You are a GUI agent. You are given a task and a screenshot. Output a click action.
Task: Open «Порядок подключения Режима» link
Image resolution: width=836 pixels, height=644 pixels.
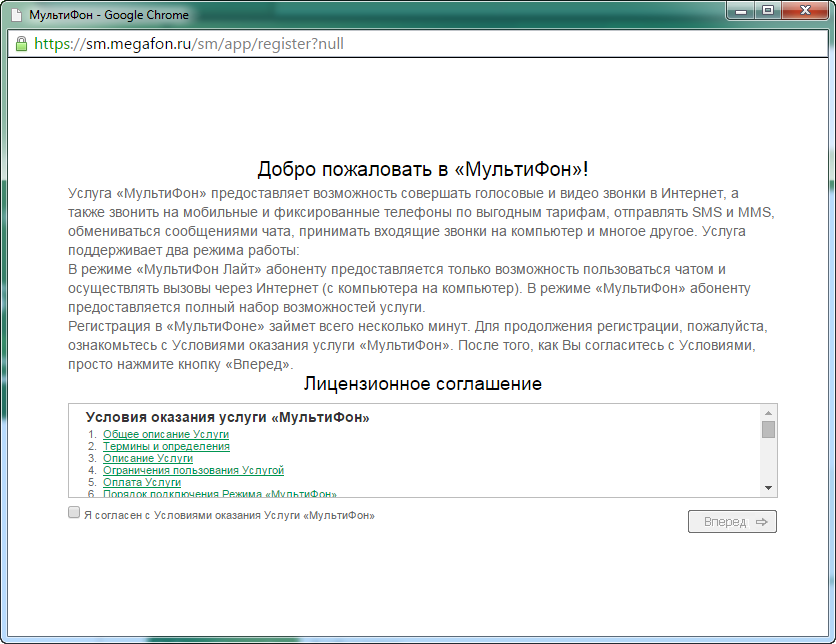[x=220, y=493]
